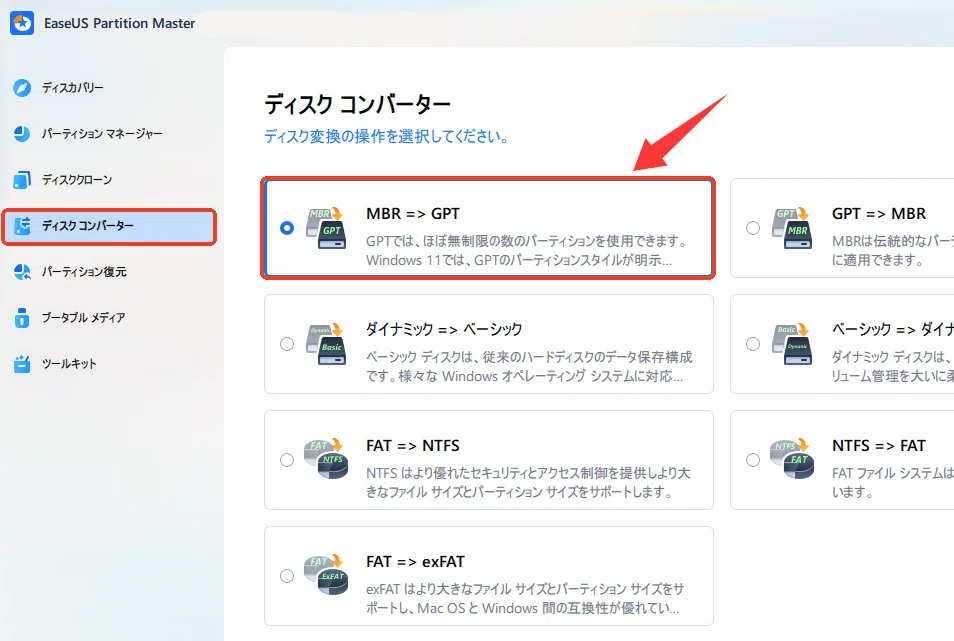Screen dimensions: 954x641
Task: Click the exFAT はより大きな description text
Action: (x=524, y=598)
